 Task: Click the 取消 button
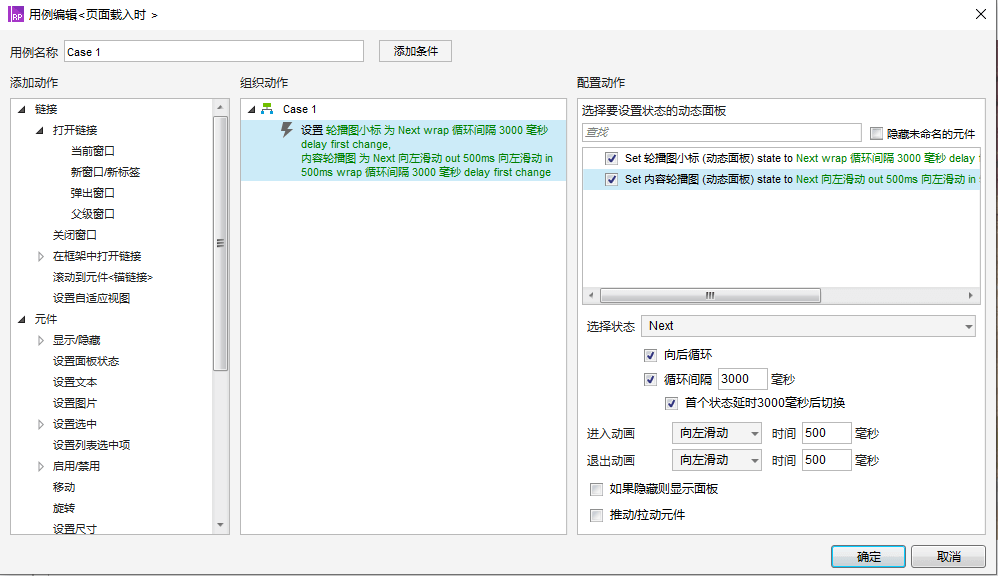pyautogui.click(x=948, y=556)
